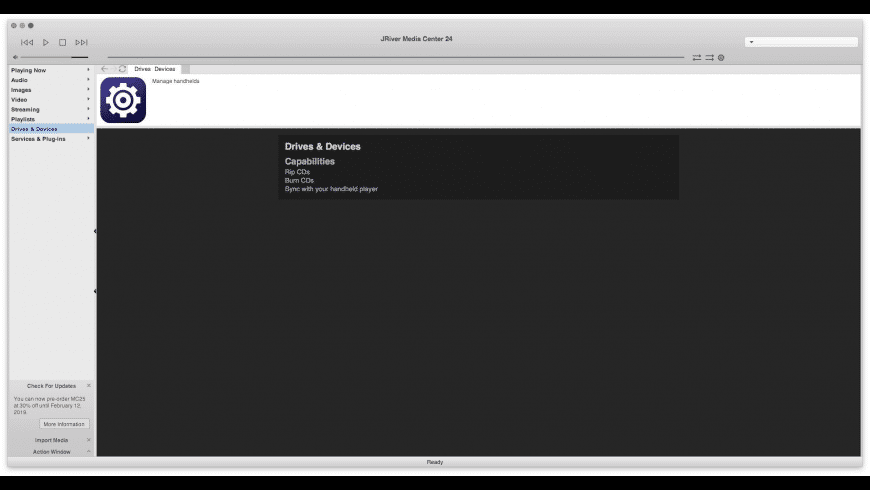Expand the Playing Now arrow

[x=88, y=70]
